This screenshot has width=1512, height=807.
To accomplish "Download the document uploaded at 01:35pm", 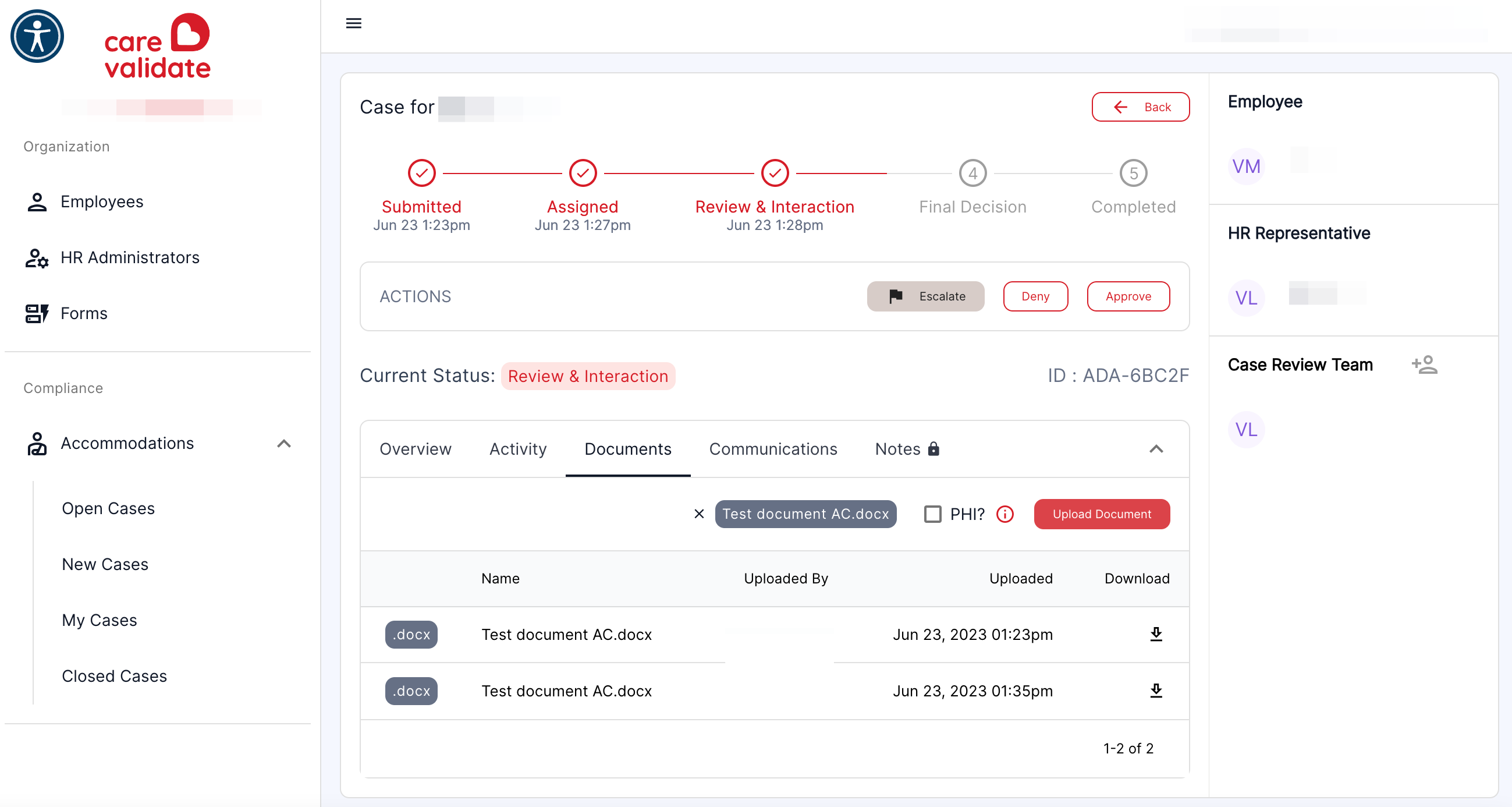I will [x=1156, y=690].
